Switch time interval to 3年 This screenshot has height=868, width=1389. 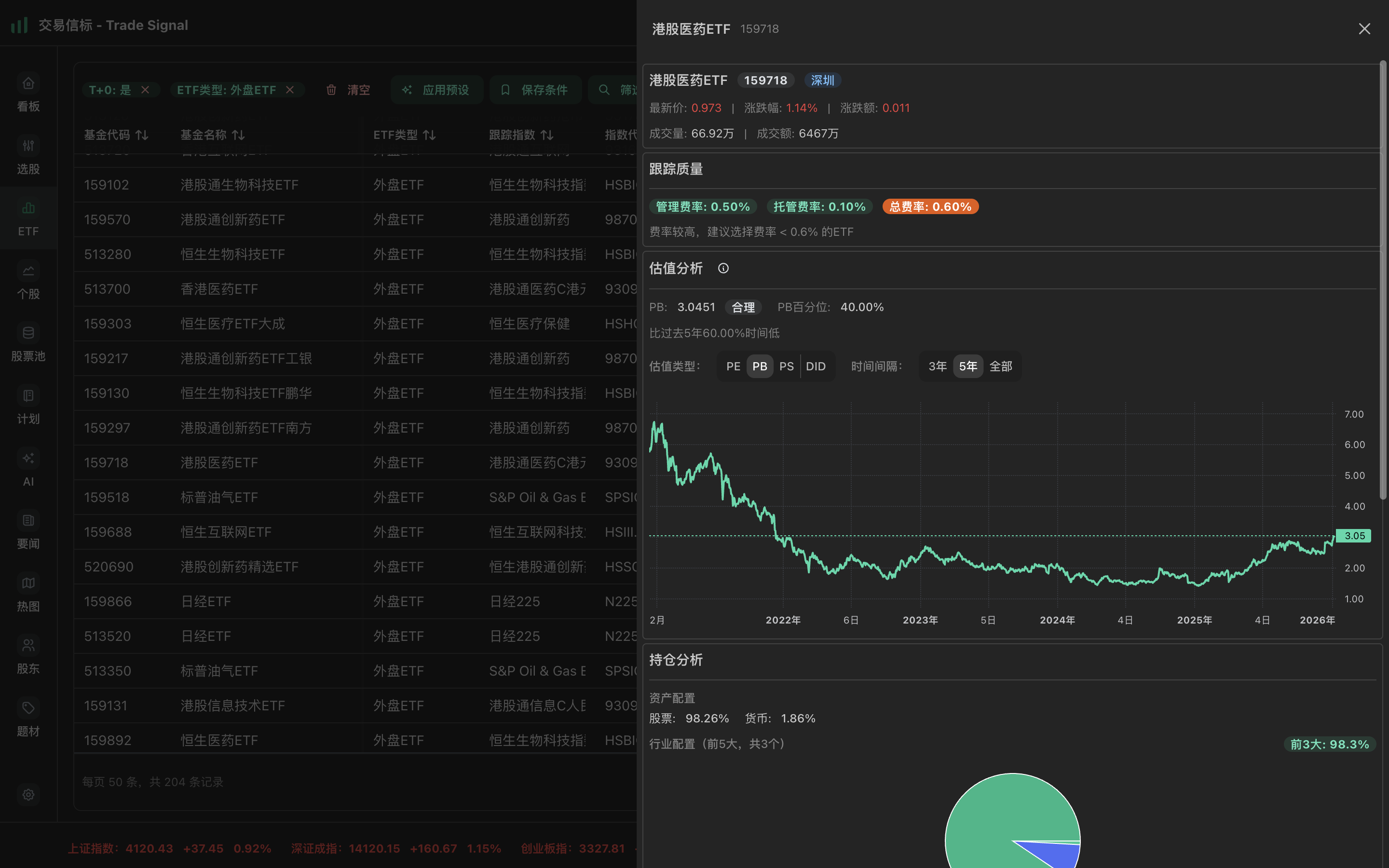pyautogui.click(x=937, y=366)
